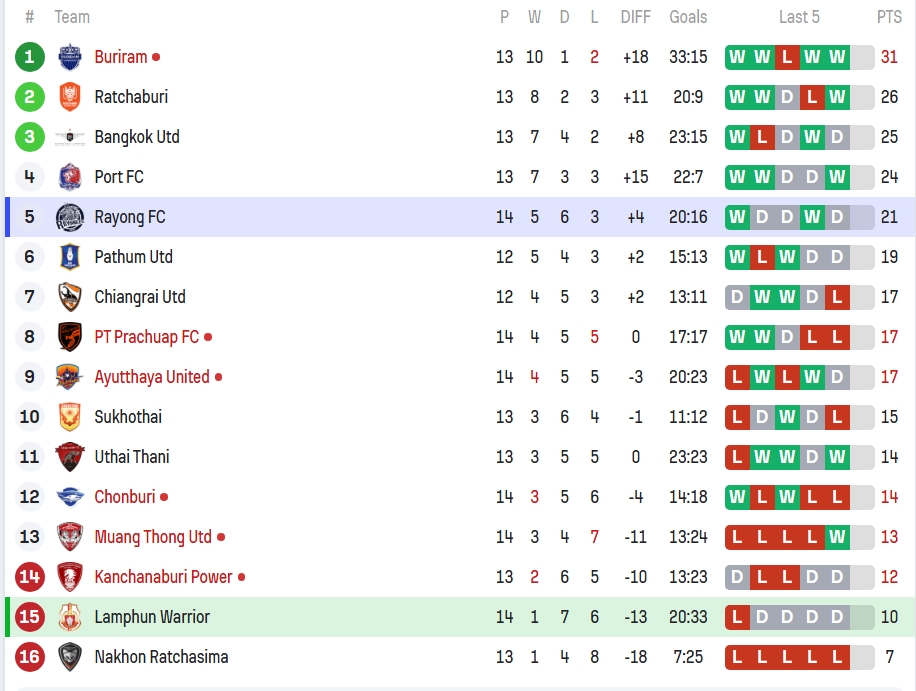Image resolution: width=916 pixels, height=691 pixels.
Task: Sort table by PTS column header
Action: coord(889,17)
